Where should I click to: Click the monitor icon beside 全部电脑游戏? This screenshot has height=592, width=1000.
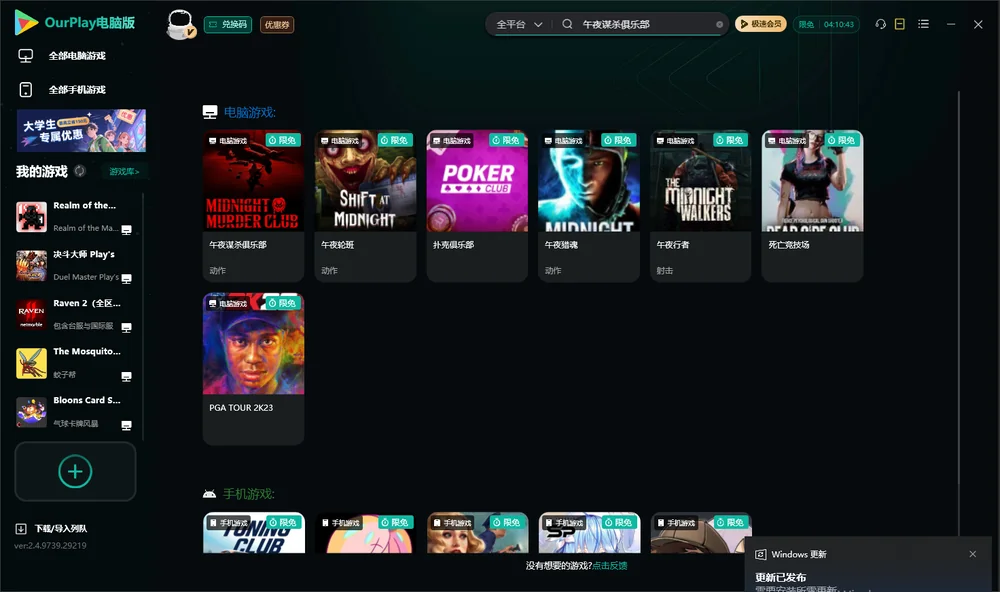point(26,56)
